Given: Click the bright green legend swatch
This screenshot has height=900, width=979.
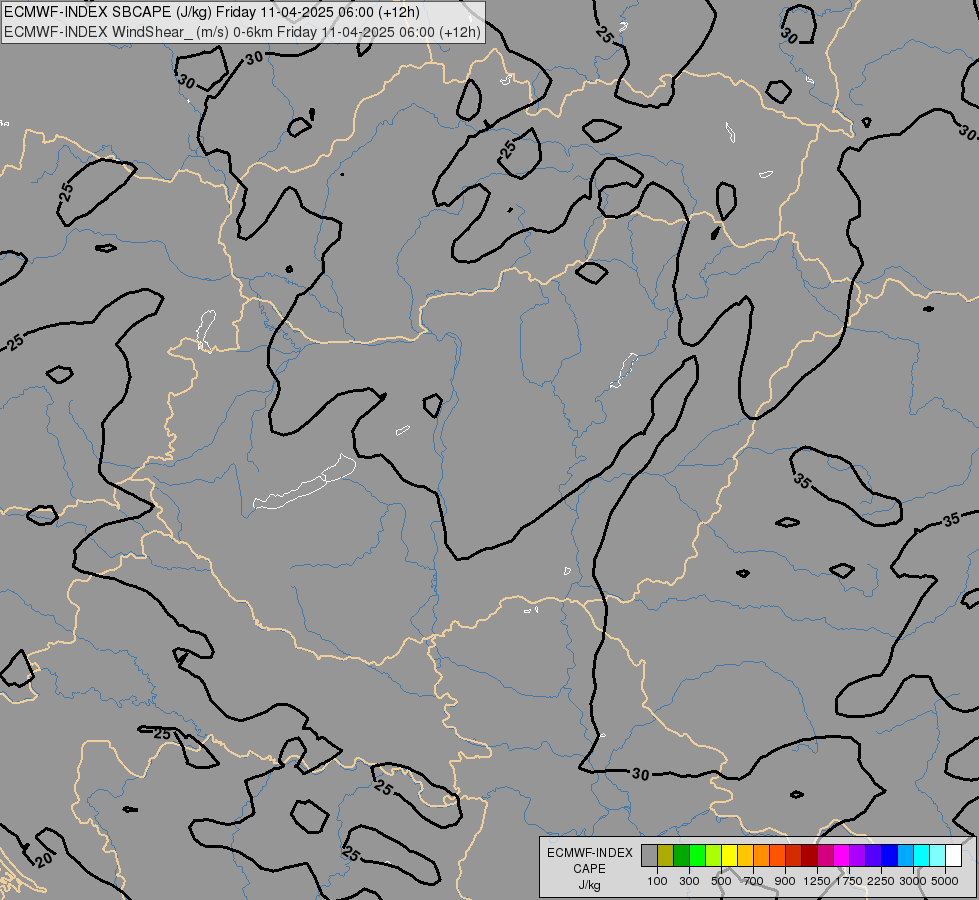Looking at the screenshot, I should pyautogui.click(x=697, y=855).
